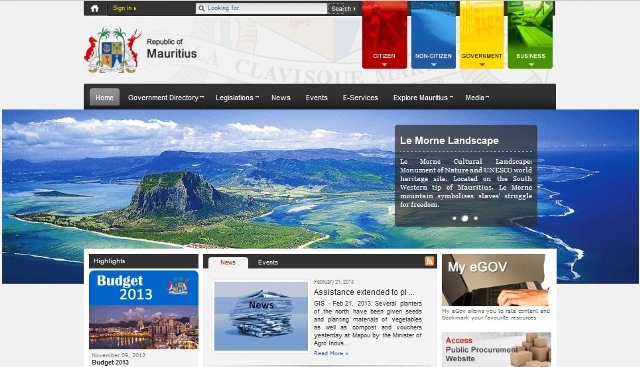Expand the Government Directory menu
Screen dimensions: 640x367
click(x=166, y=98)
